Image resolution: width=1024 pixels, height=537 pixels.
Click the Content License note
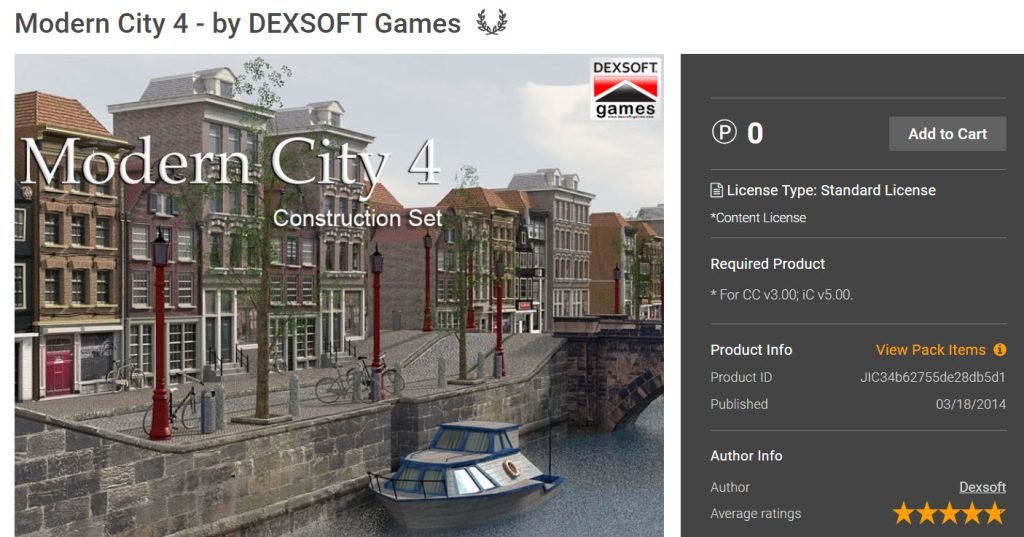758,218
